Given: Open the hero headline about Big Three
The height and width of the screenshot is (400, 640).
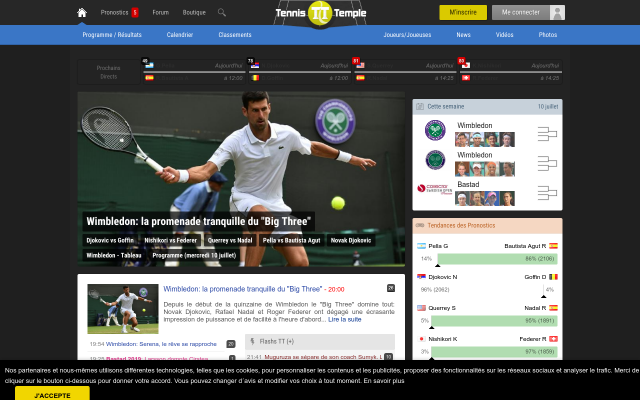Looking at the screenshot, I should click(199, 222).
